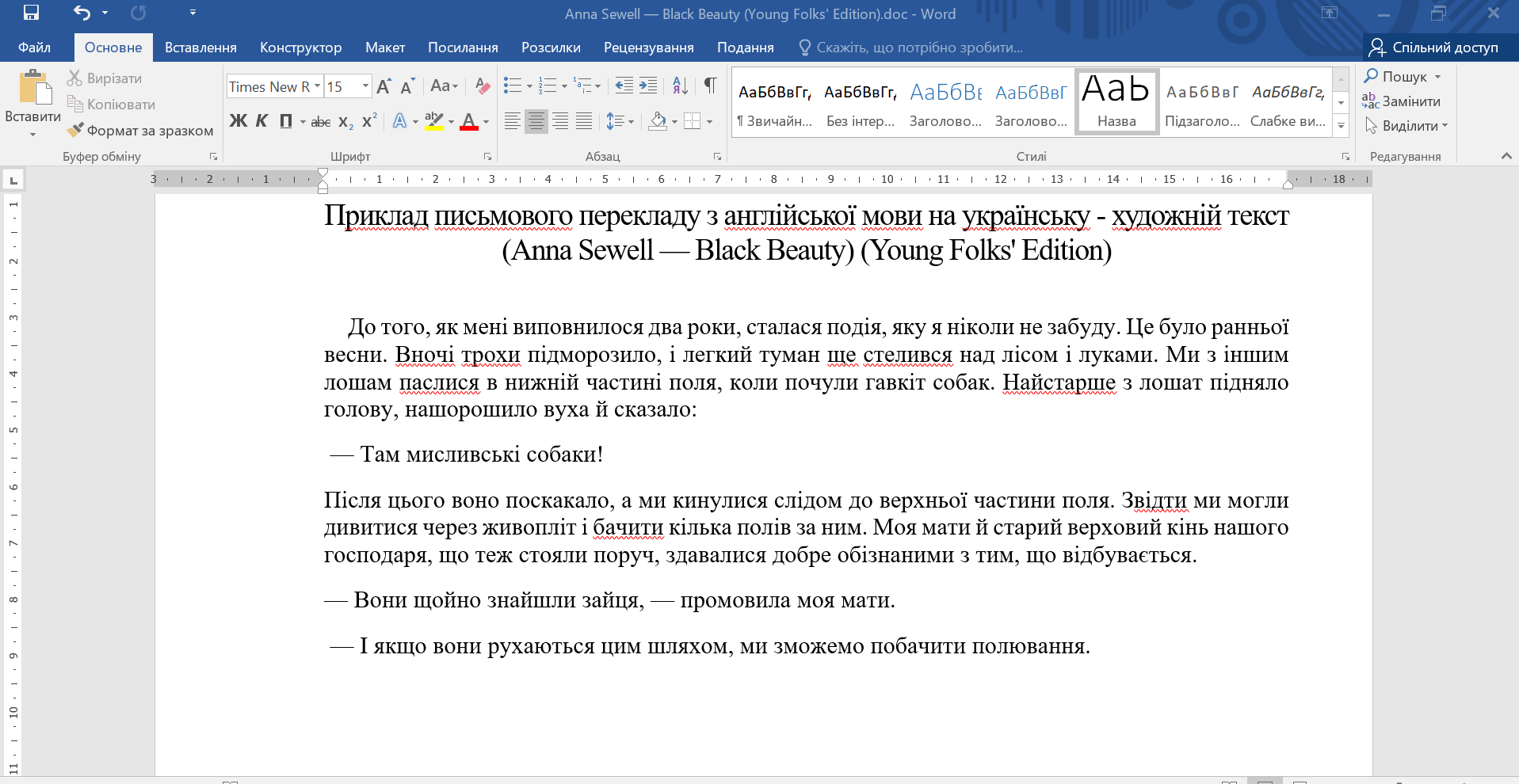Image resolution: width=1519 pixels, height=784 pixels.
Task: Open the Change Case (Aa) dropdown
Action: pos(445,86)
